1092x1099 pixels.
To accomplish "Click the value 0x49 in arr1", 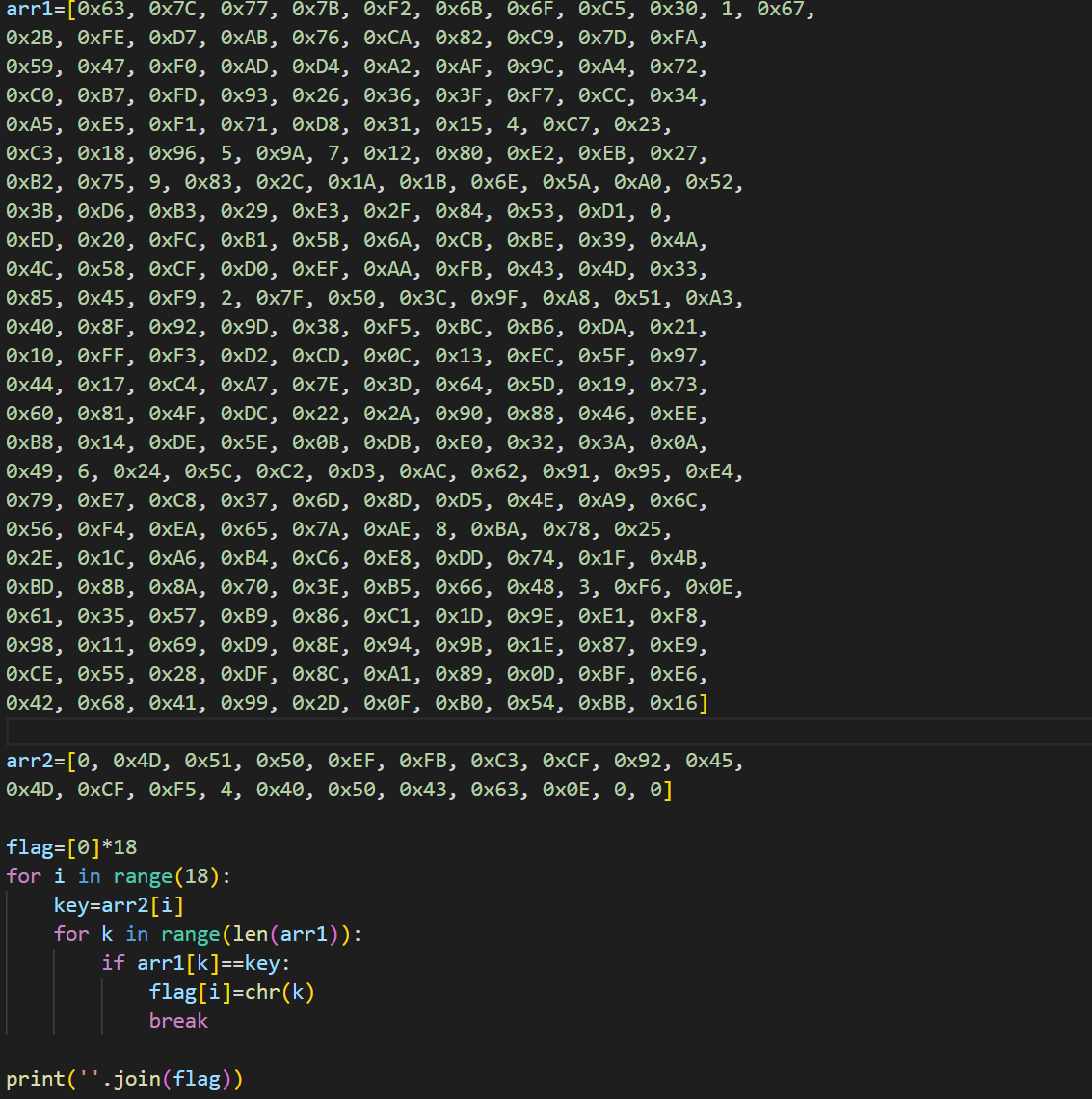I will tap(30, 471).
